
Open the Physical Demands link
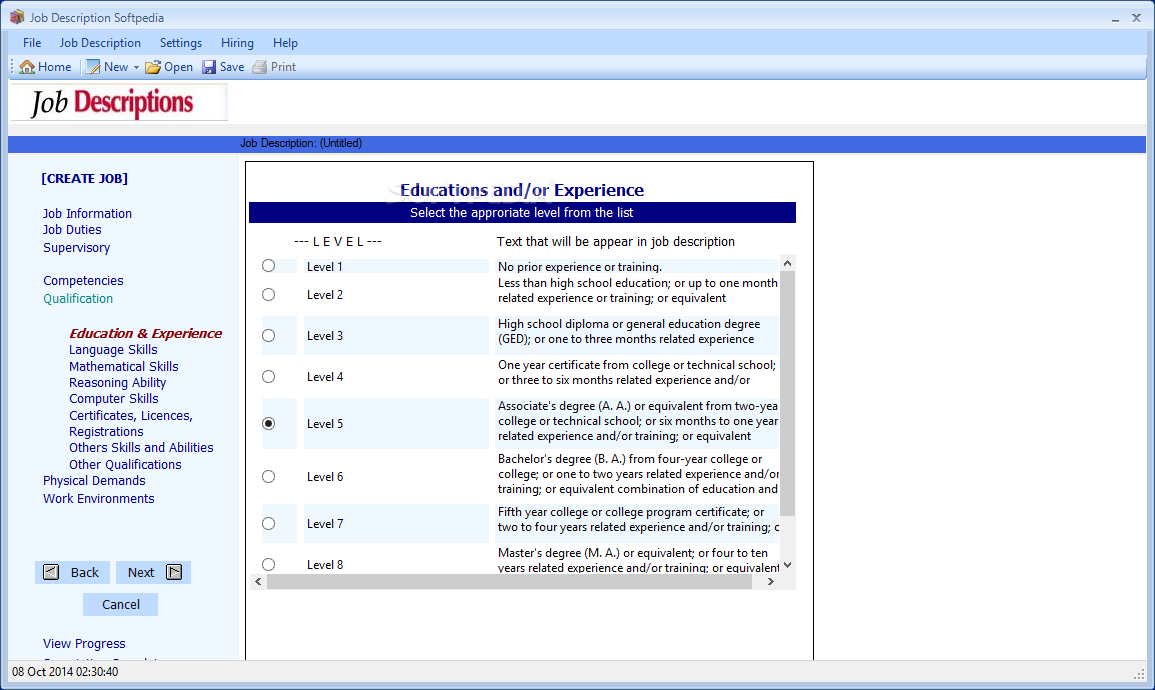pos(94,481)
